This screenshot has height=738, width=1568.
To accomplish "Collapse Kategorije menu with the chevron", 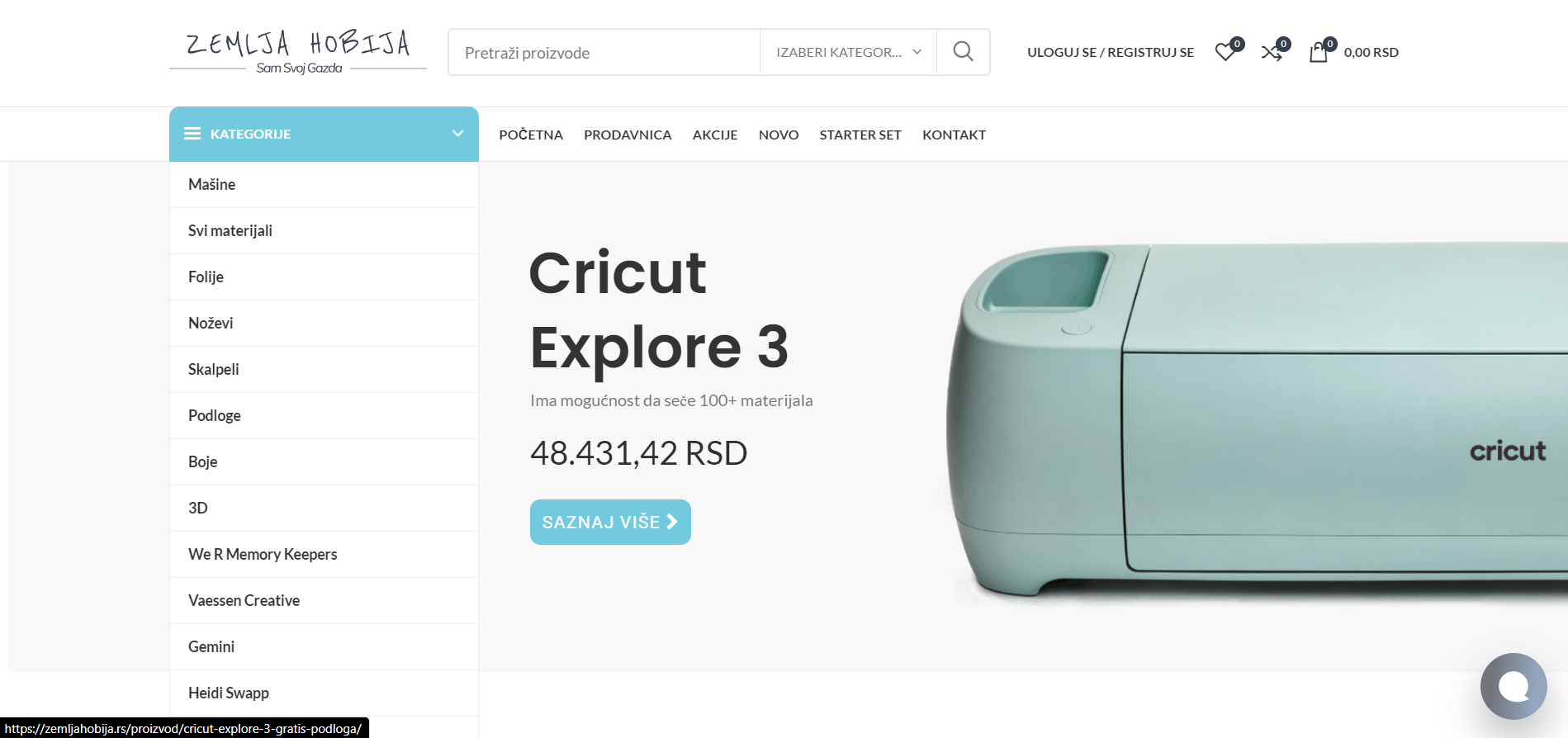I will (x=458, y=134).
